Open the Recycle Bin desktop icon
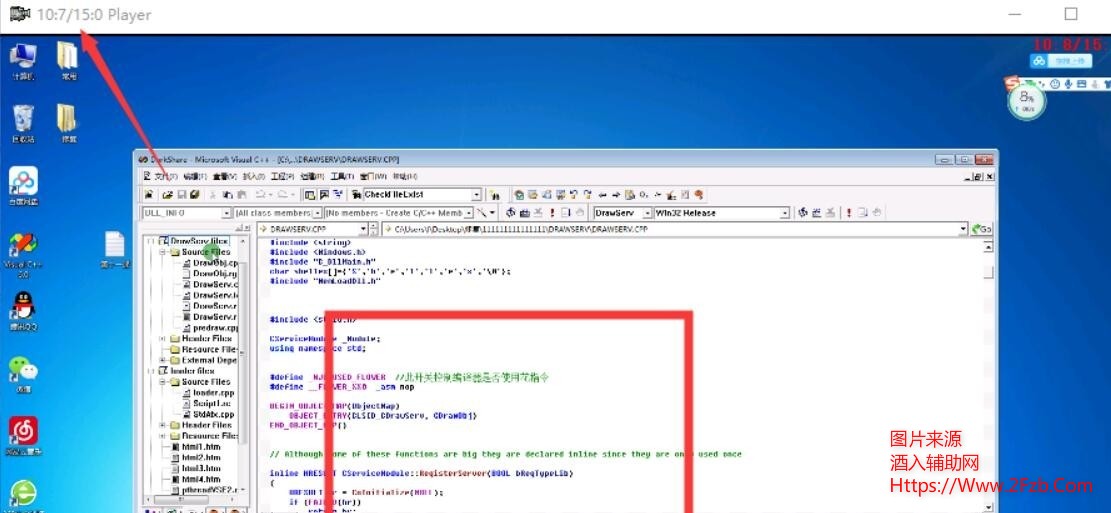The height and width of the screenshot is (513, 1111). pyautogui.click(x=23, y=123)
